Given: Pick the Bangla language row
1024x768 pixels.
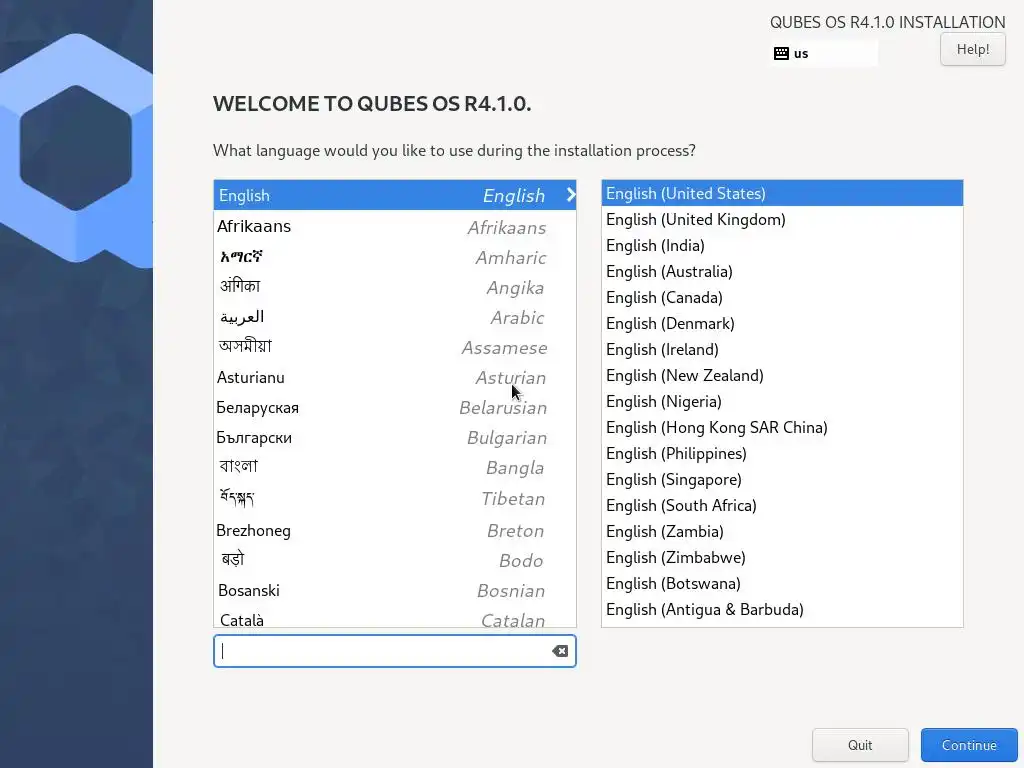Looking at the screenshot, I should 394,467.
